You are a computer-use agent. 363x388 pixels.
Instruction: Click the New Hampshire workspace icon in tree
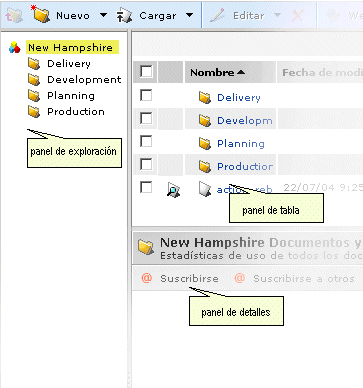click(x=14, y=47)
